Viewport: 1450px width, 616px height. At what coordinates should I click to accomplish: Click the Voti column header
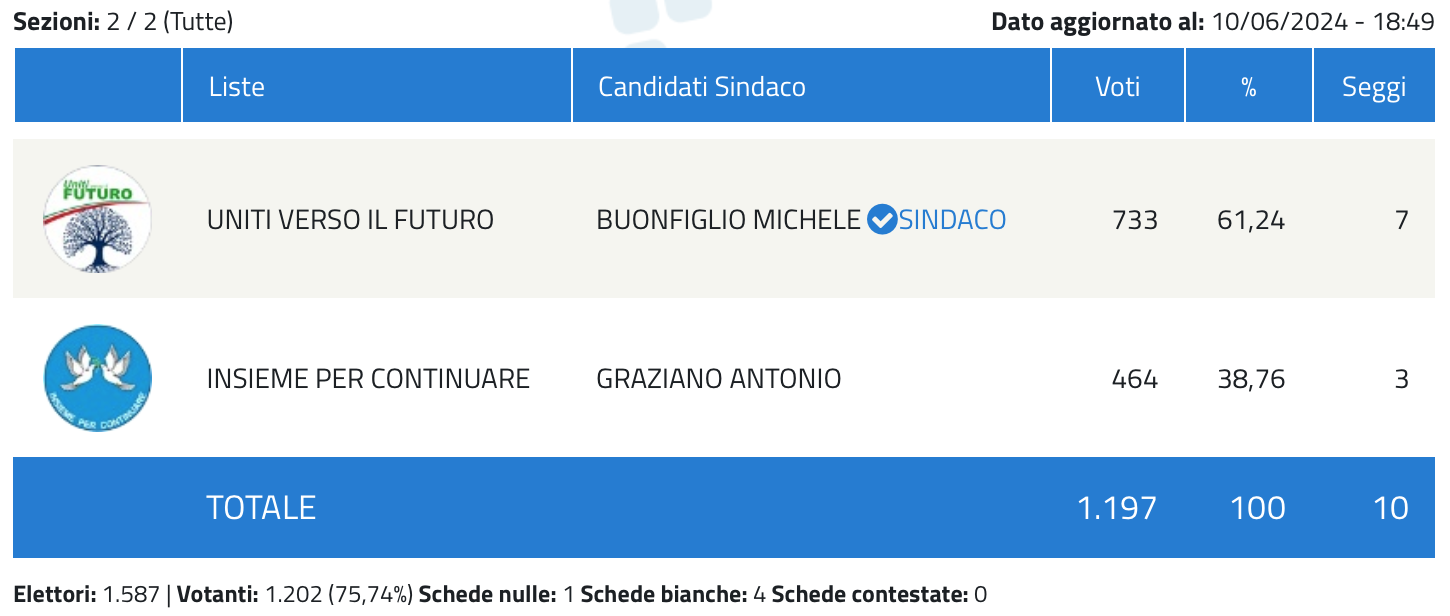(x=1118, y=86)
